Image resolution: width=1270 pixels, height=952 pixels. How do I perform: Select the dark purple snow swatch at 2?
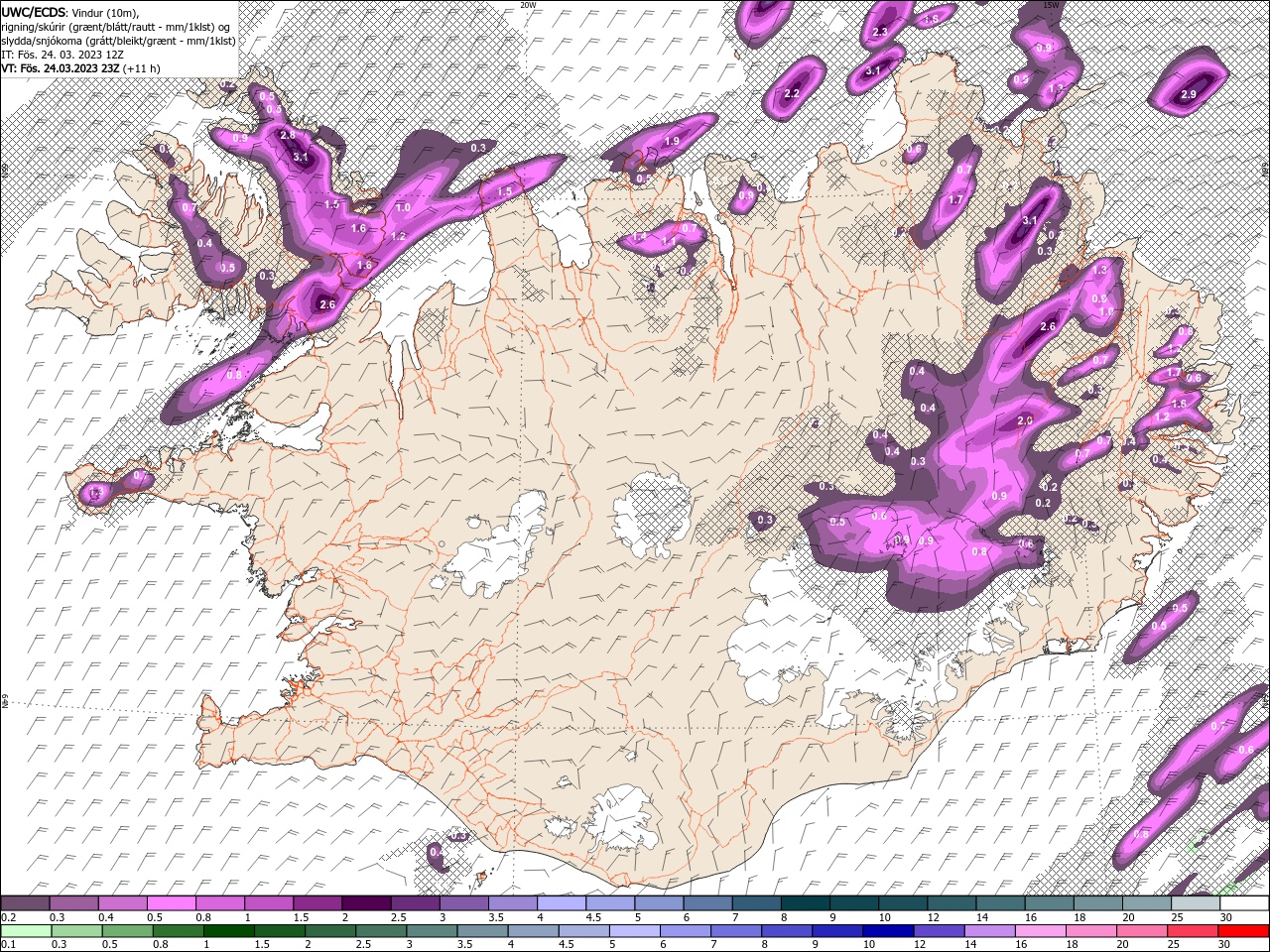pos(366,903)
